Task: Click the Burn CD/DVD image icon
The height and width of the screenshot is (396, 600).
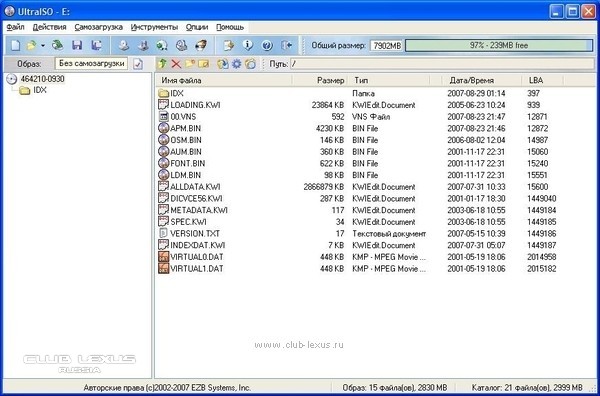Action: pos(201,46)
